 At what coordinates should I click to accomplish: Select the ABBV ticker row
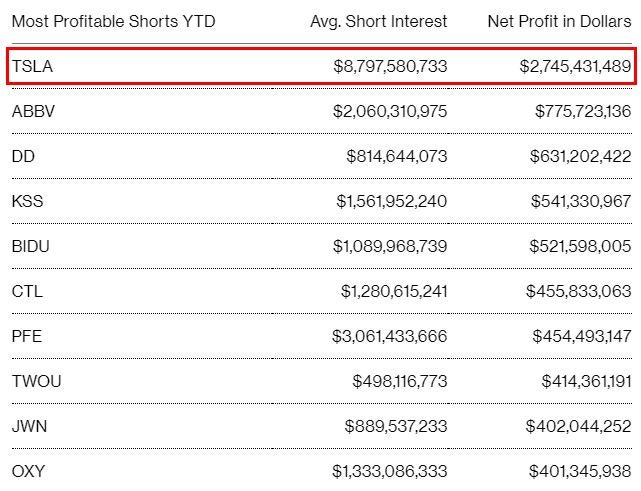click(x=33, y=111)
